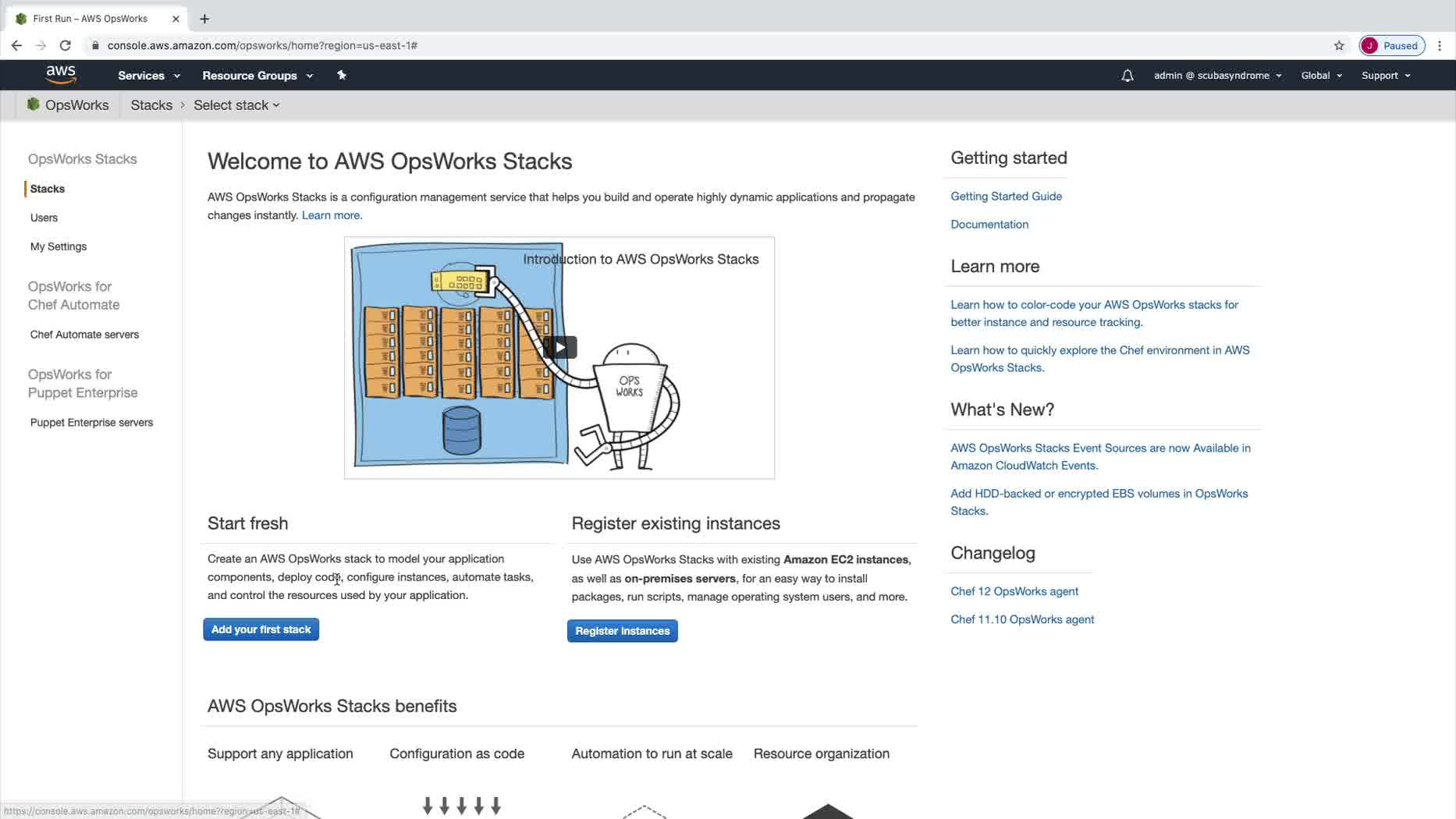Play the OpsWorks introduction video
This screenshot has height=819, width=1456.
tap(559, 347)
